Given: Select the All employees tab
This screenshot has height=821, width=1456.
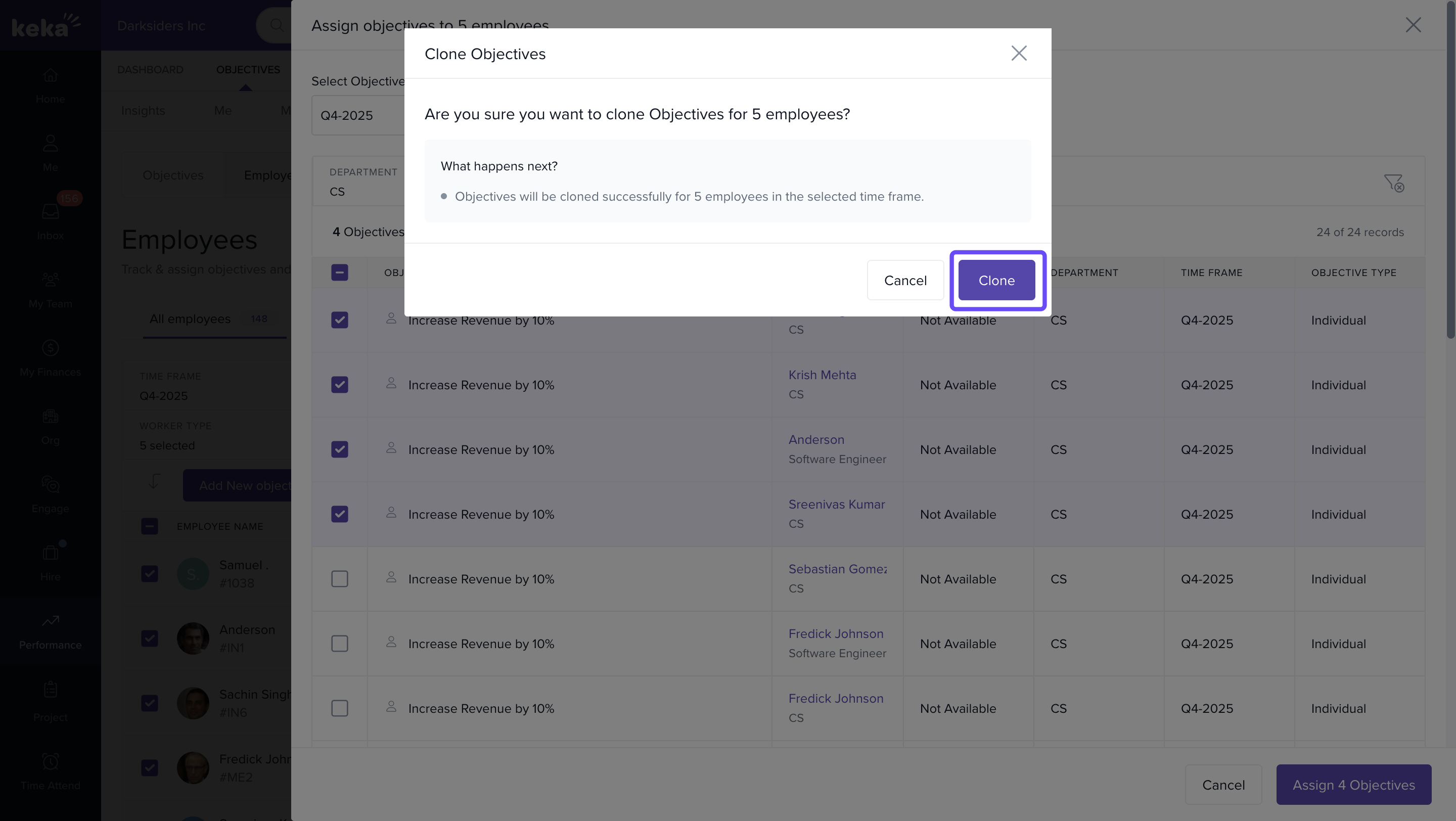Looking at the screenshot, I should pos(190,318).
